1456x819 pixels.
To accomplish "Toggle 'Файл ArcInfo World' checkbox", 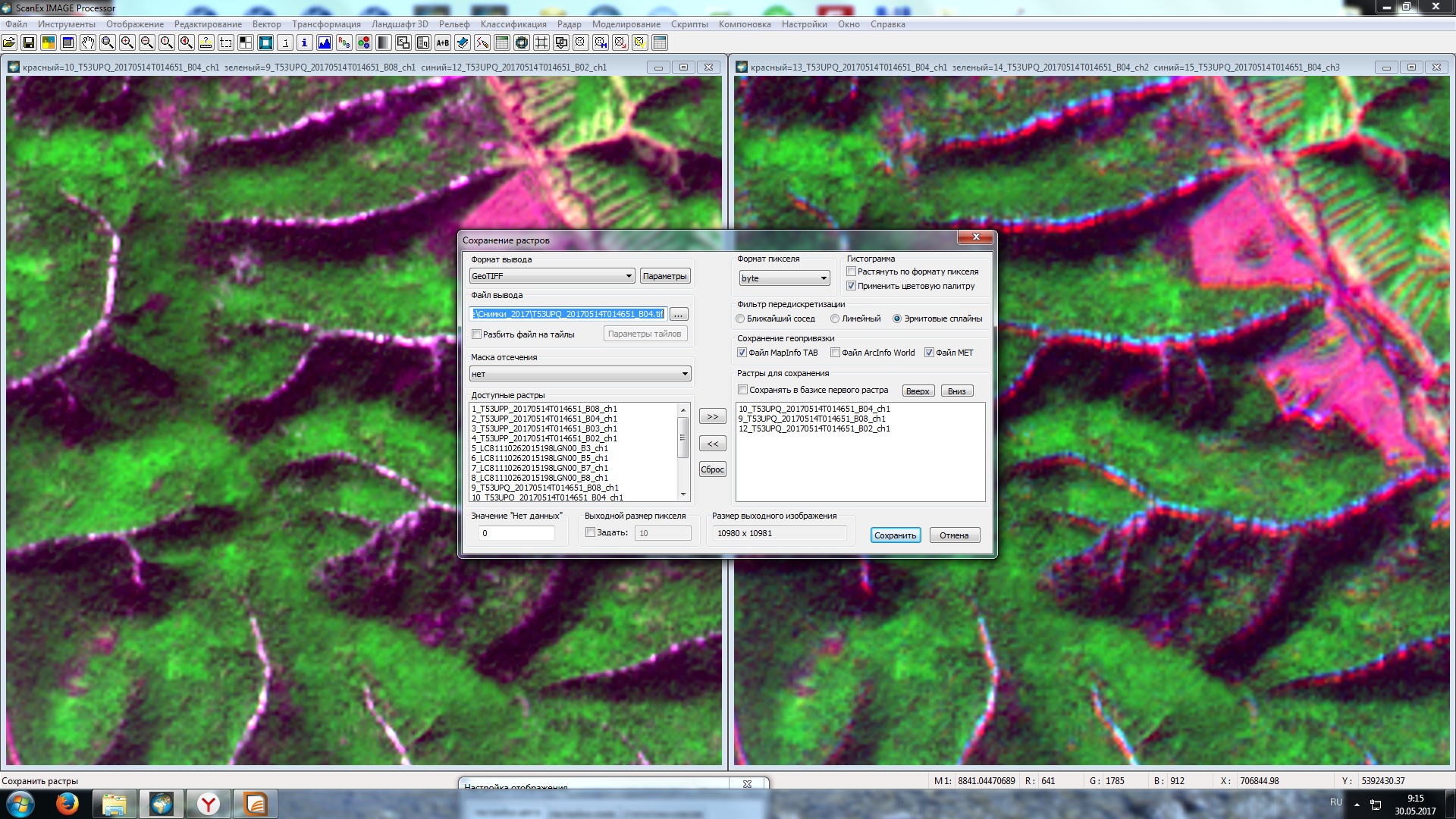I will [x=835, y=353].
